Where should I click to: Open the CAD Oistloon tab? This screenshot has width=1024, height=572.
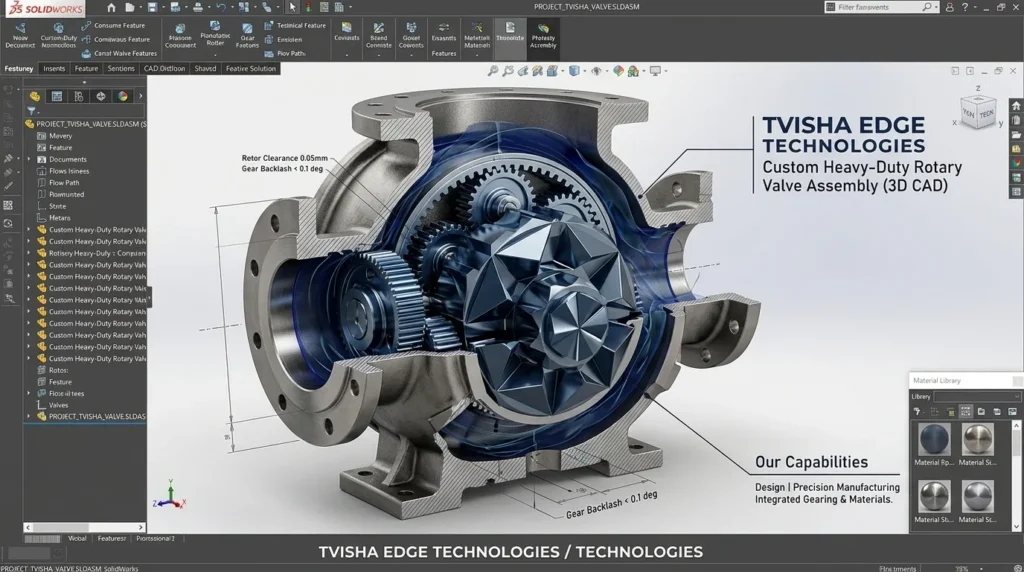point(165,69)
